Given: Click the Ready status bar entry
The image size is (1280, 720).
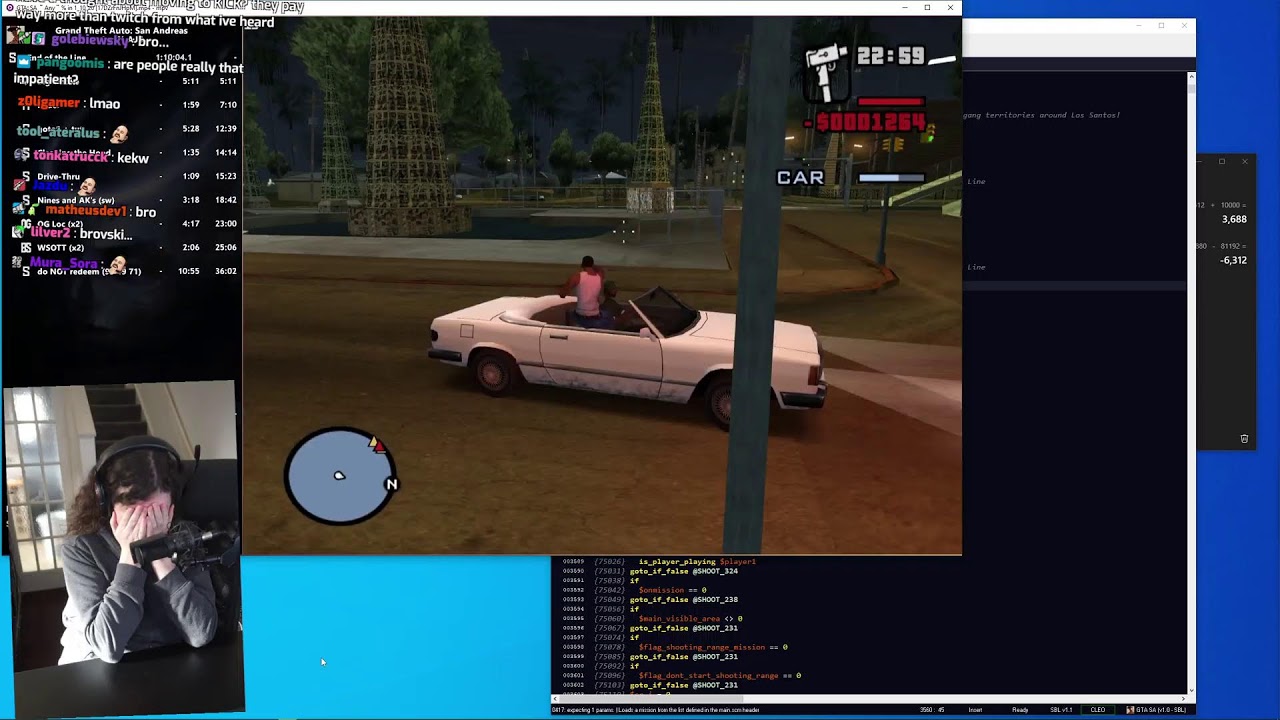Looking at the screenshot, I should [1020, 710].
